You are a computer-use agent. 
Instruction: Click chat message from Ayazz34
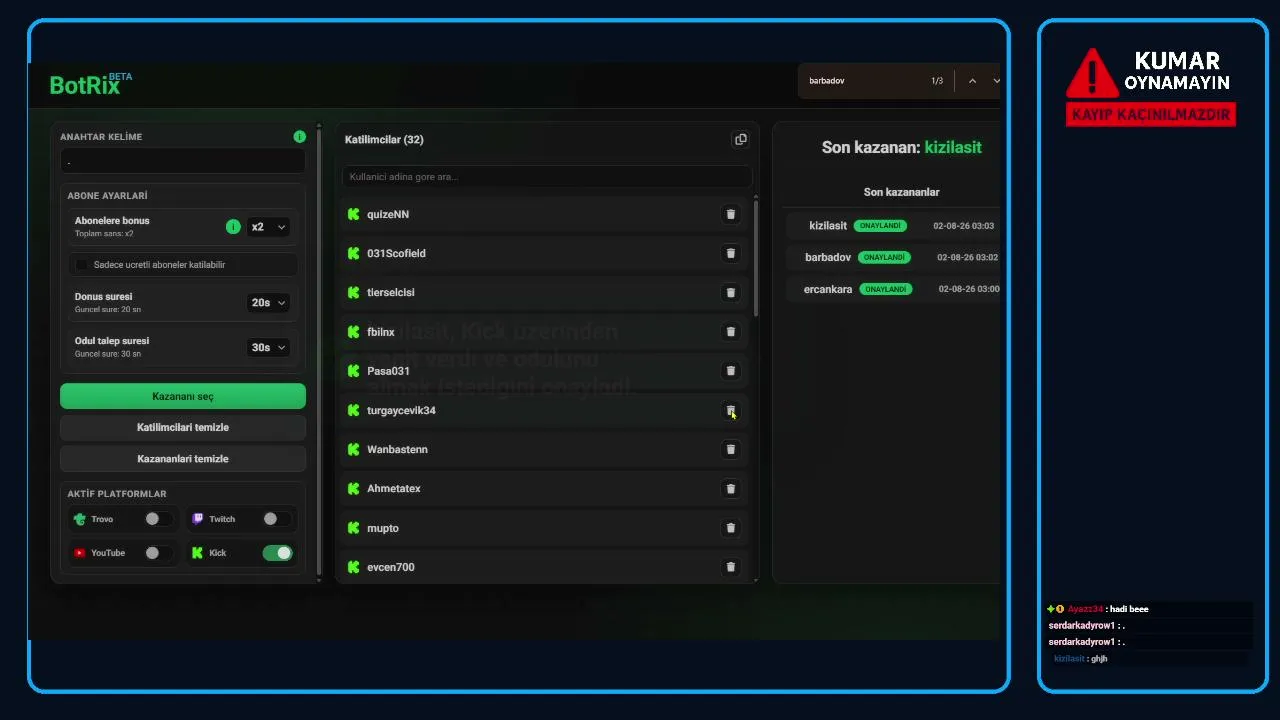pos(1098,609)
